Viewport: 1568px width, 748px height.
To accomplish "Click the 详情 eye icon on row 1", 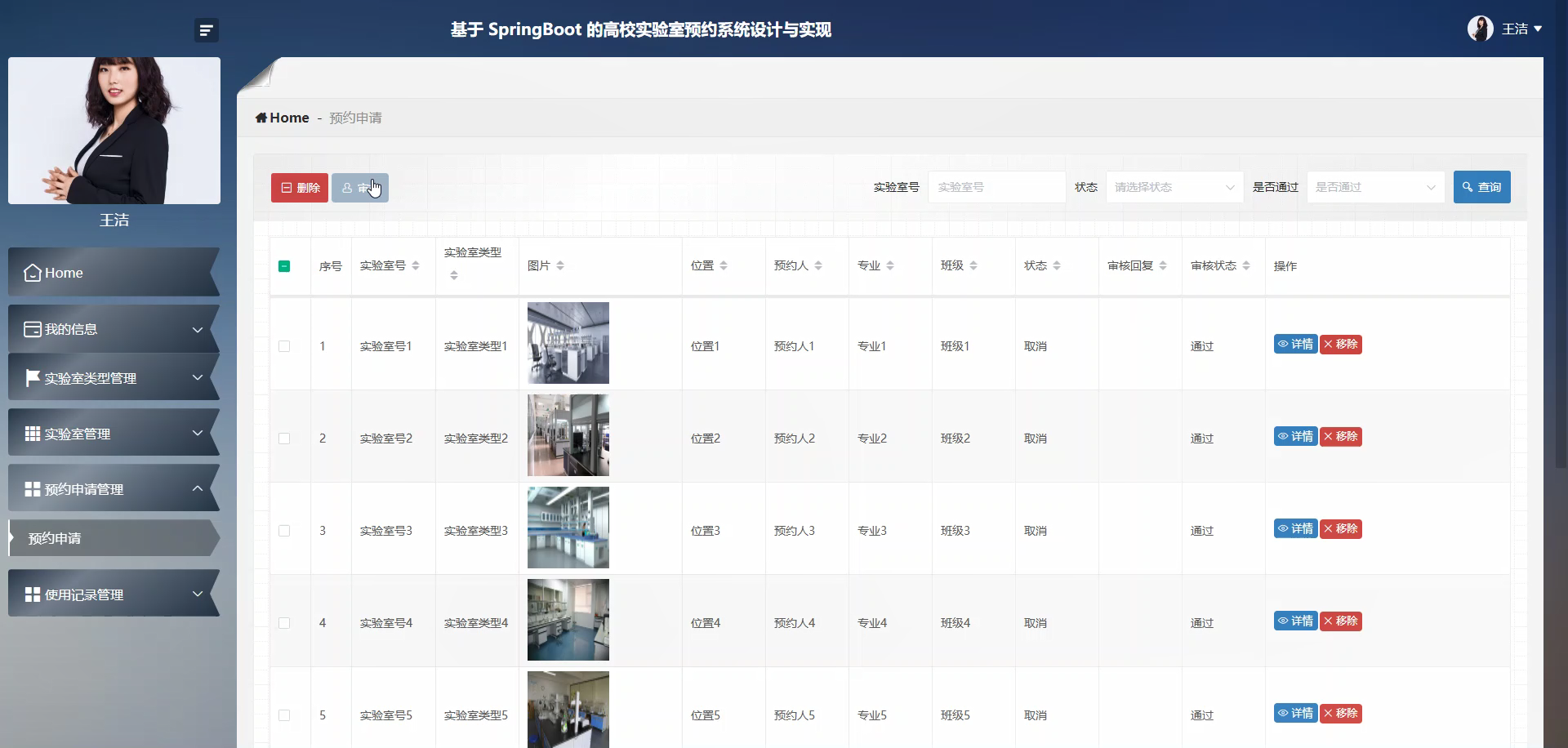I will click(1283, 344).
